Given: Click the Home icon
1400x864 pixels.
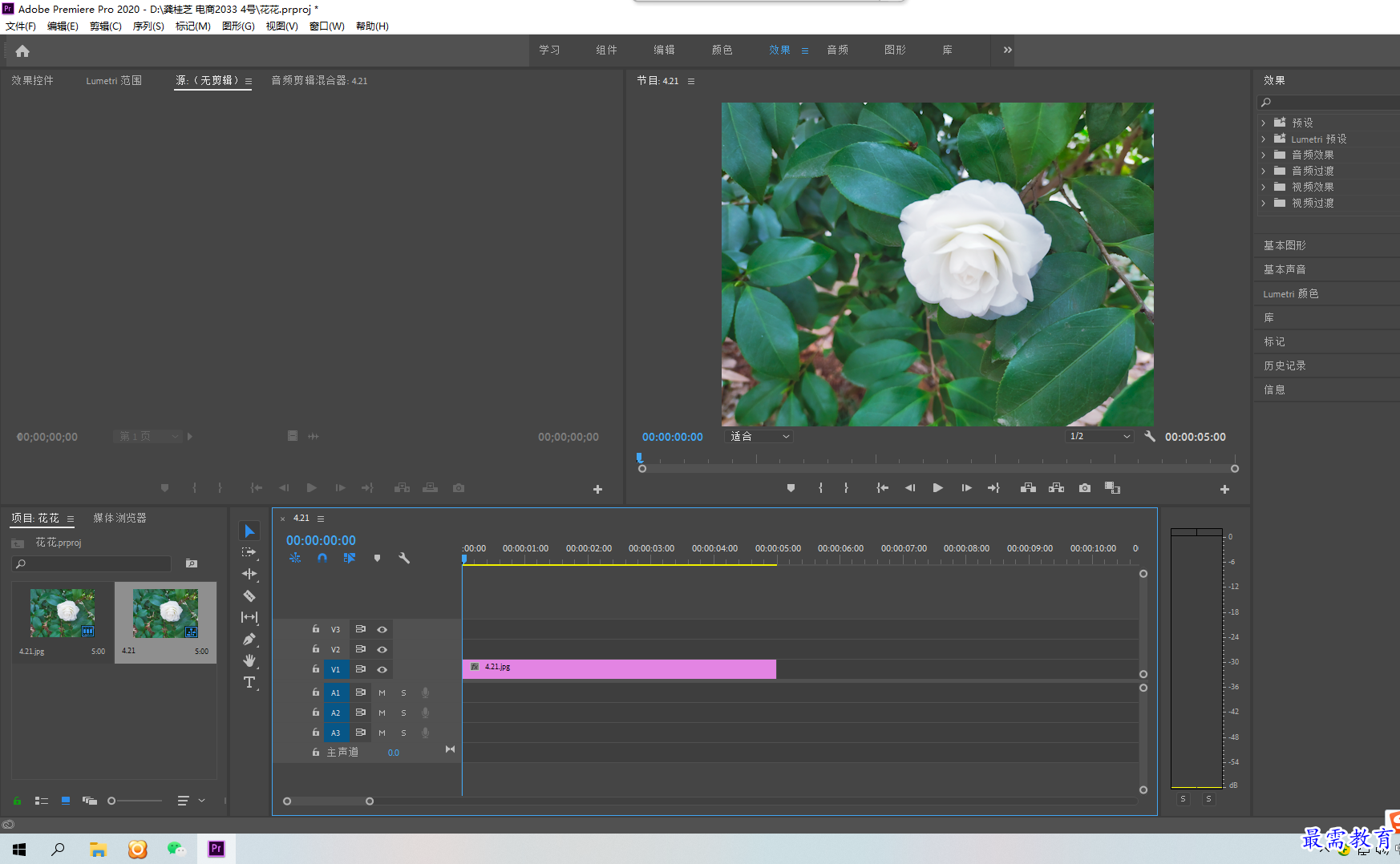Looking at the screenshot, I should (x=22, y=51).
